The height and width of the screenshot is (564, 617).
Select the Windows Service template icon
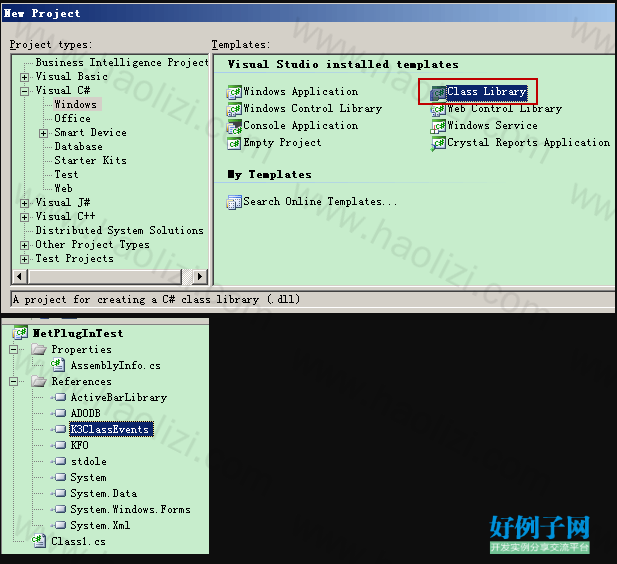[x=438, y=127]
